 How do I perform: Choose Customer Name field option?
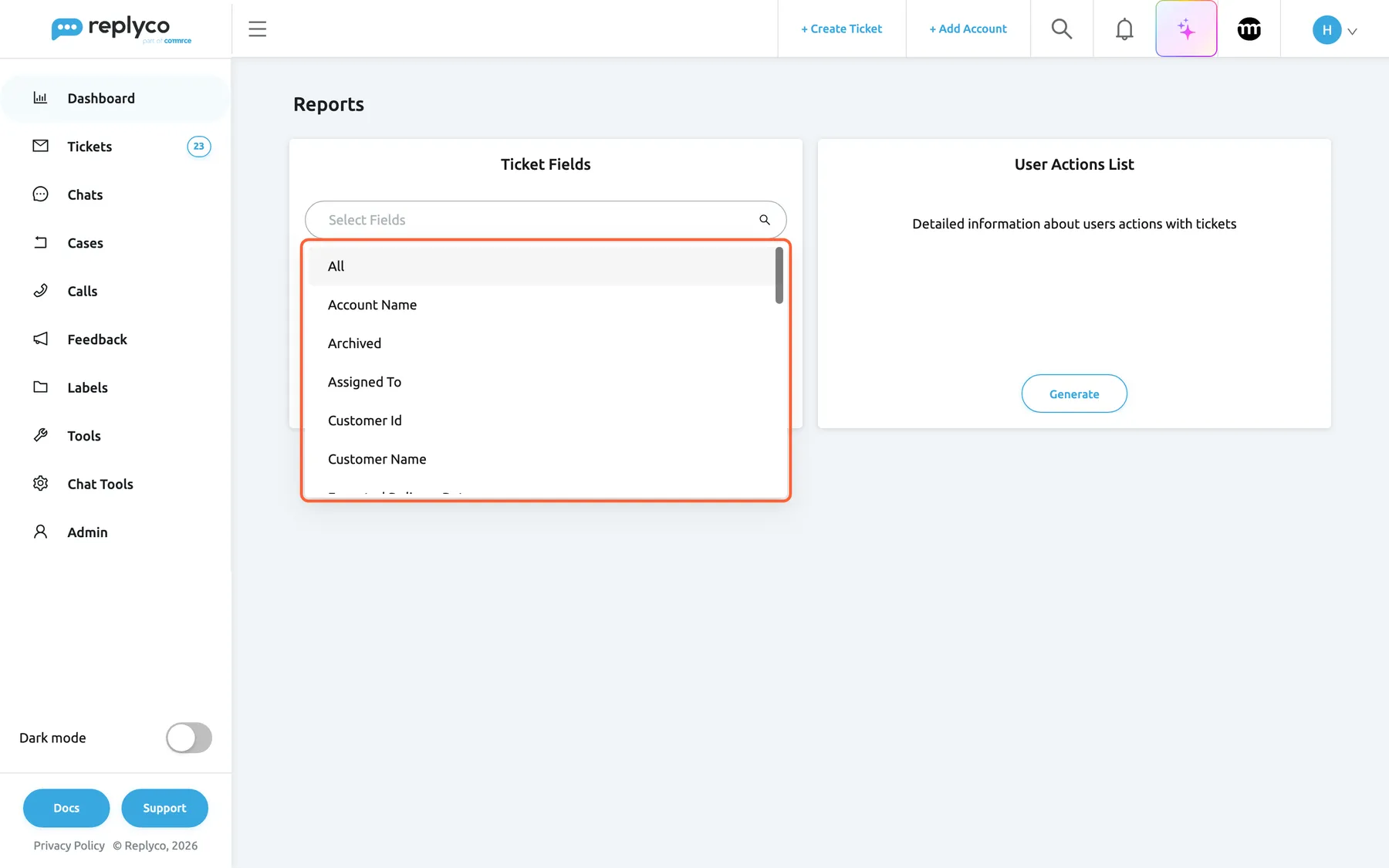click(x=542, y=459)
